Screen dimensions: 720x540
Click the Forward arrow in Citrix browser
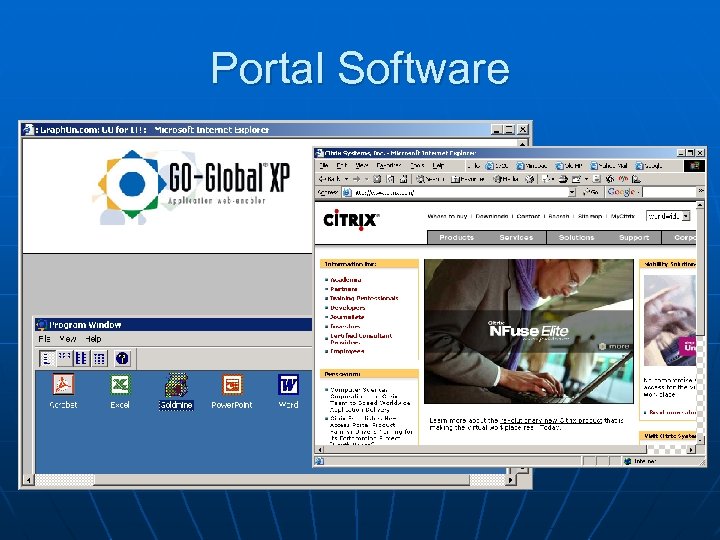357,179
